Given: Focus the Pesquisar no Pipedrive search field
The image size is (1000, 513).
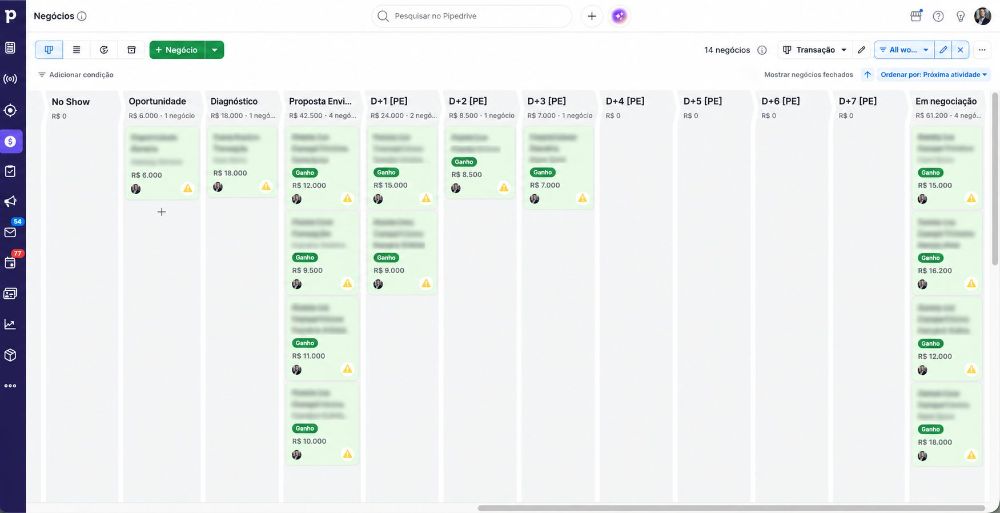Looking at the screenshot, I should (x=471, y=17).
